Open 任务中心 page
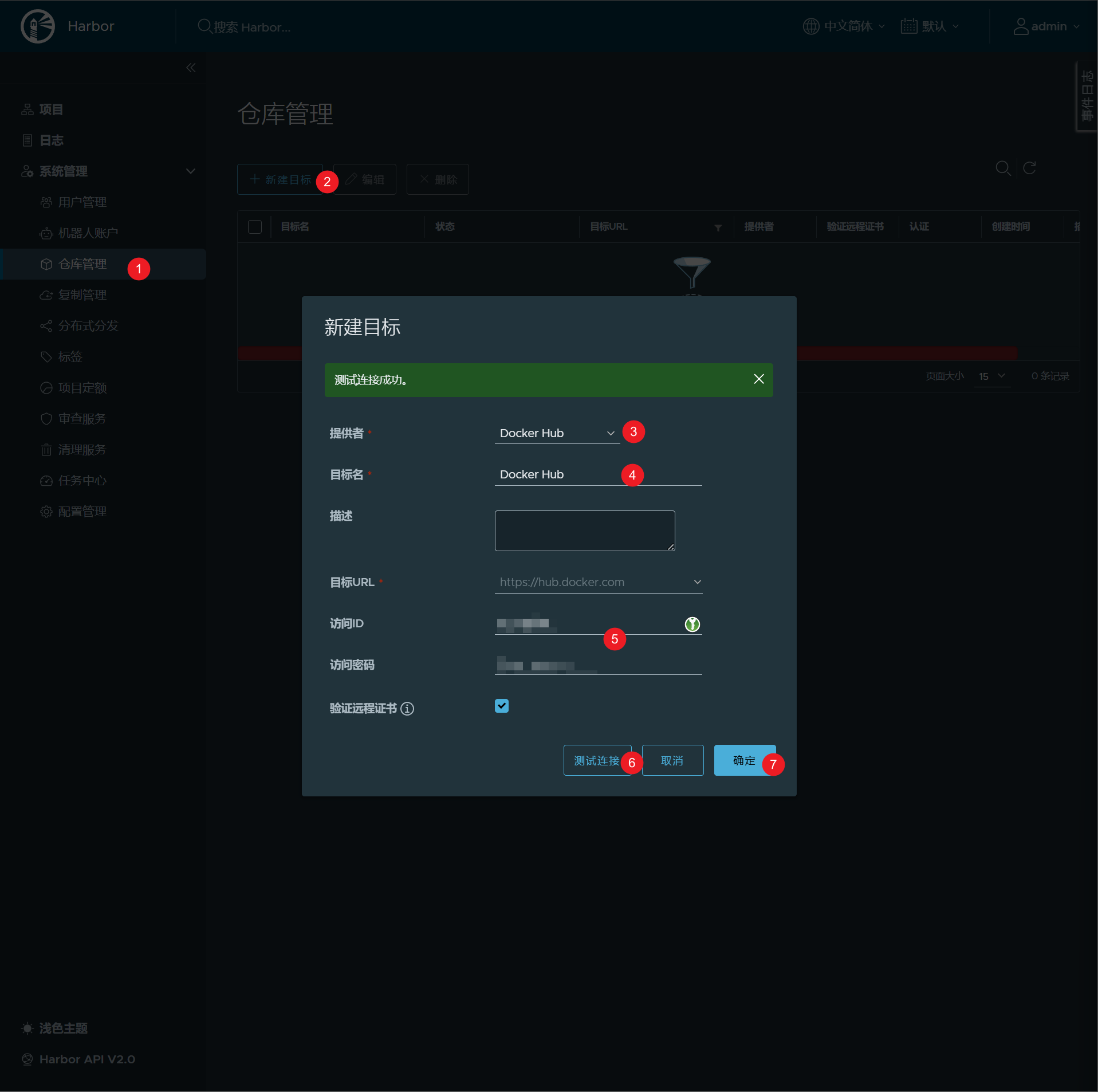This screenshot has height=1092, width=1098. (x=82, y=481)
